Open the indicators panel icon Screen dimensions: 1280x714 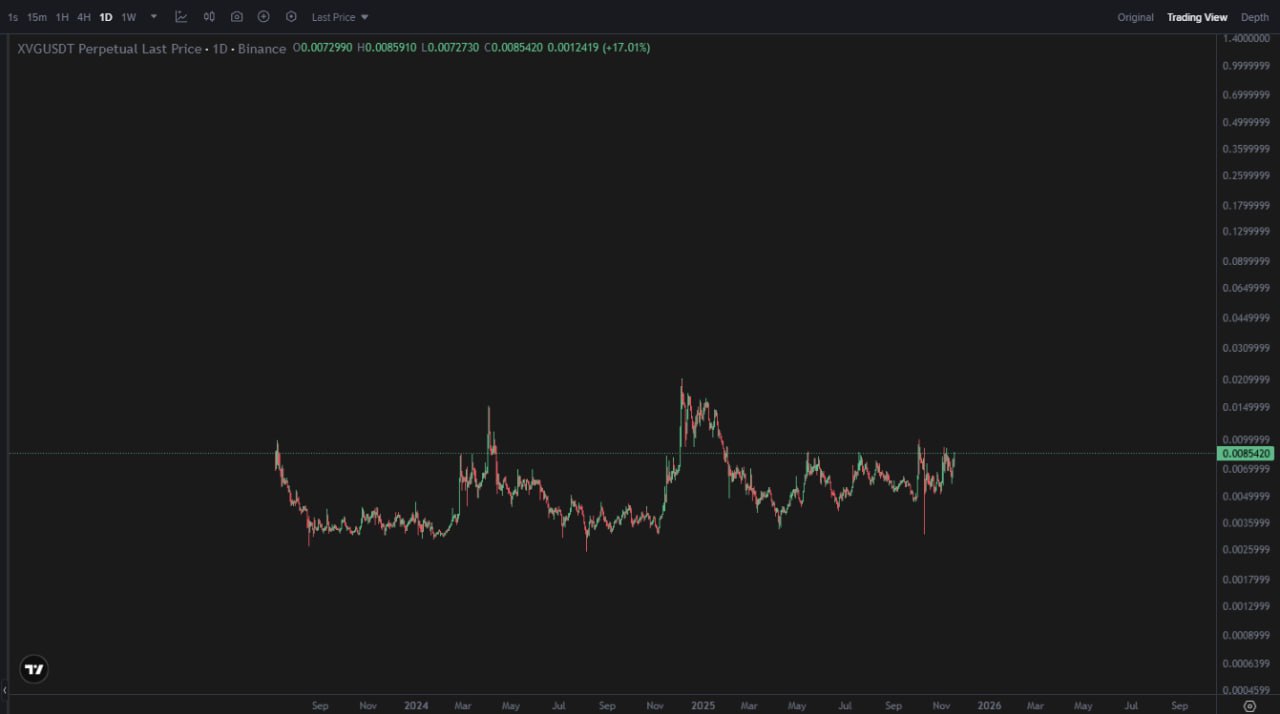181,17
